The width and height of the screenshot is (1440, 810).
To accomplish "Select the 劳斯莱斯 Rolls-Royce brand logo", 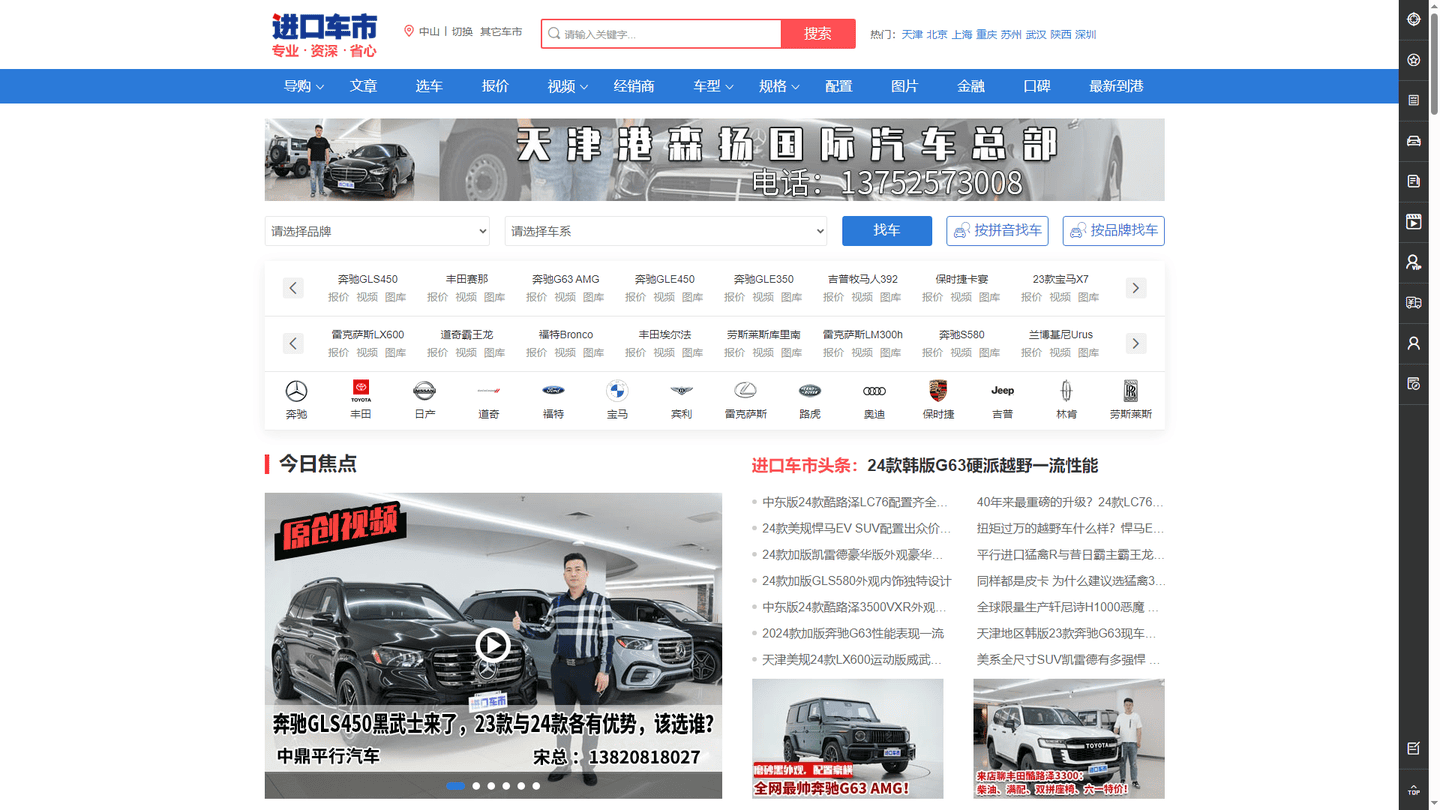I will 1131,391.
